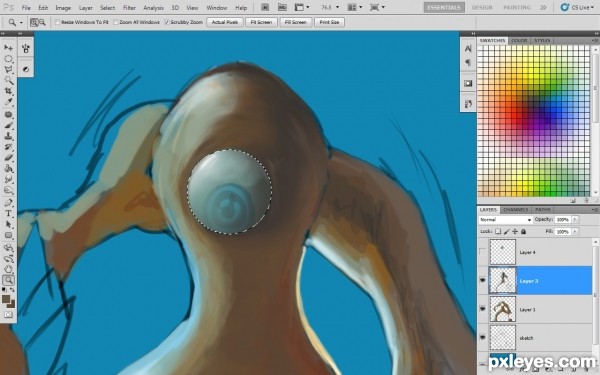Image resolution: width=600 pixels, height=375 pixels.
Task: Select the Rectangle shape tool
Action: click(8, 235)
